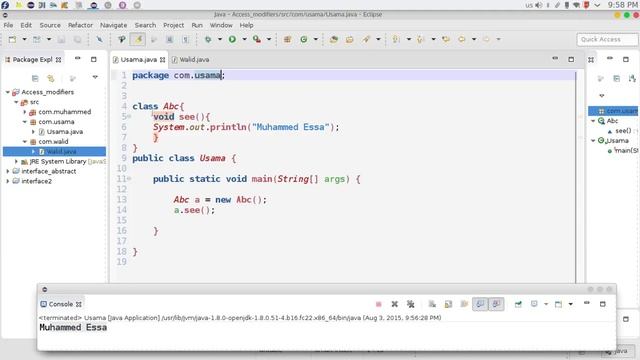640x360 pixels.
Task: Click the Back navigation arrow icon
Action: pyautogui.click(x=462, y=39)
